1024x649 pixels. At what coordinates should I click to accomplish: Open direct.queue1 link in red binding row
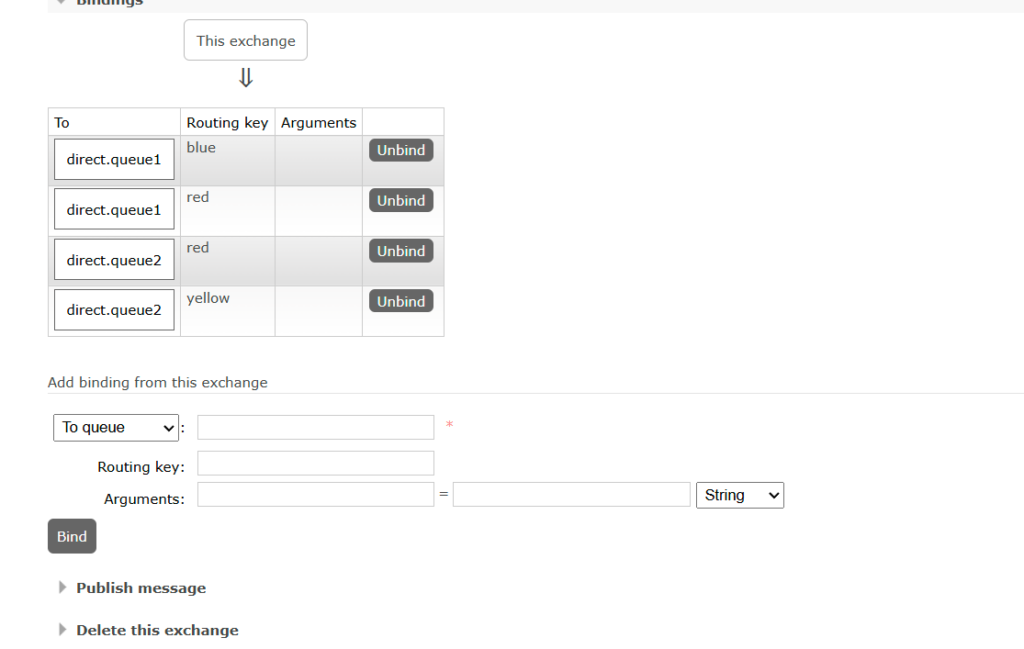point(114,210)
